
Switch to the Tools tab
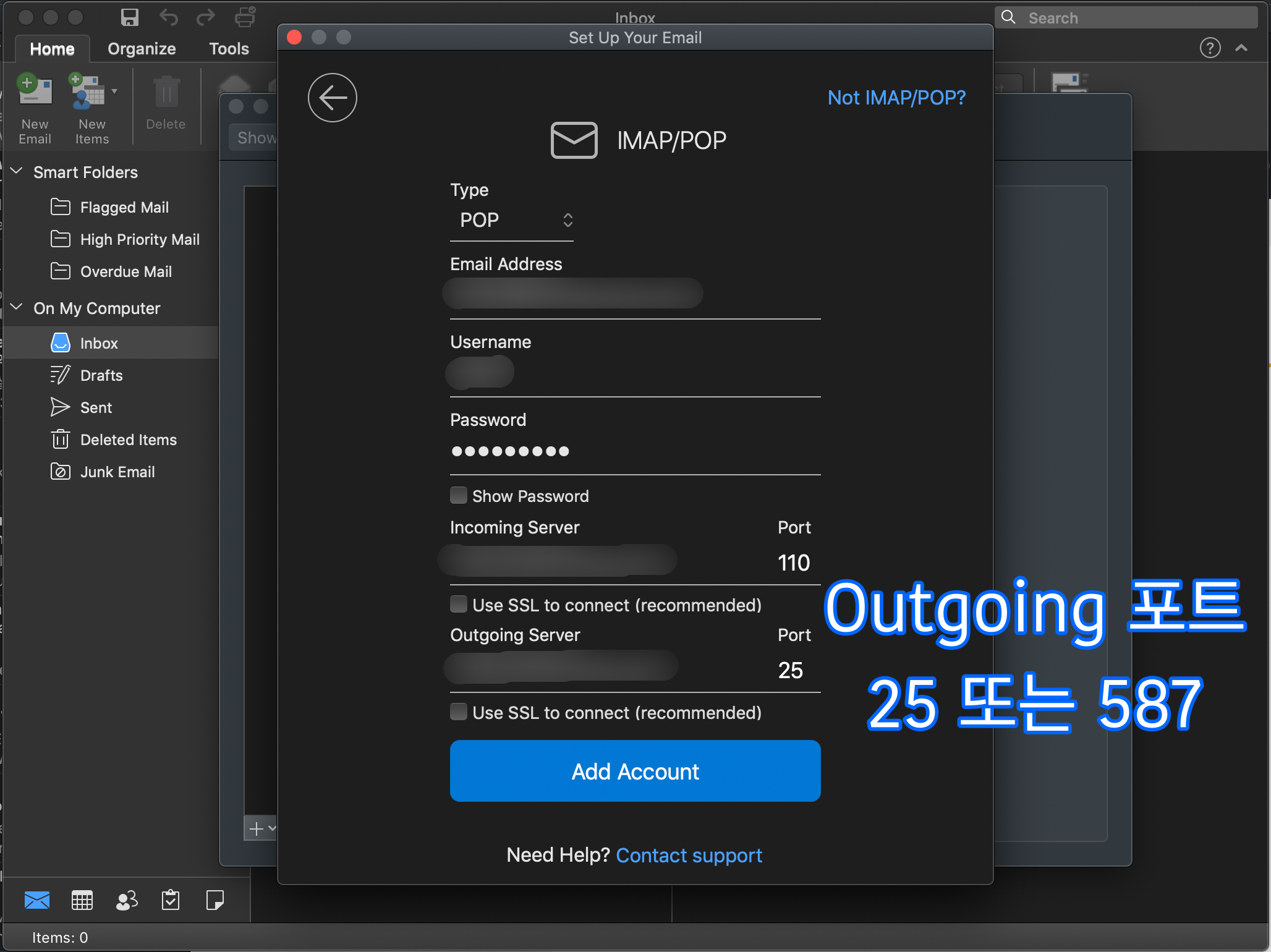[x=229, y=49]
